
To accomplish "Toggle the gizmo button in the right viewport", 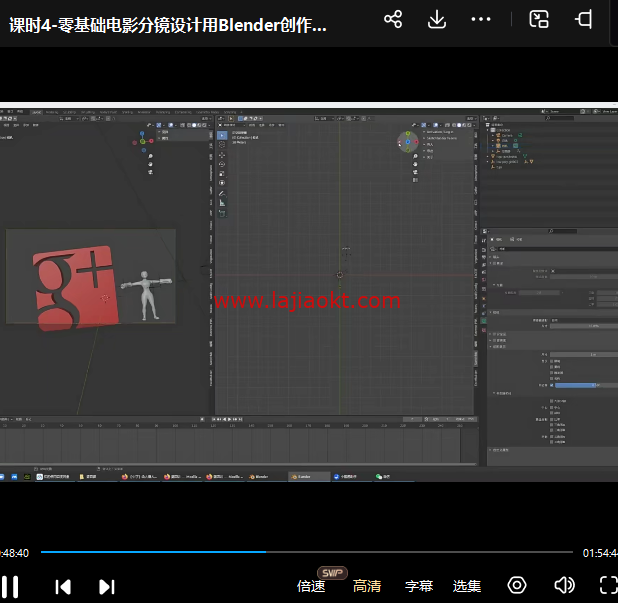I will [424, 125].
